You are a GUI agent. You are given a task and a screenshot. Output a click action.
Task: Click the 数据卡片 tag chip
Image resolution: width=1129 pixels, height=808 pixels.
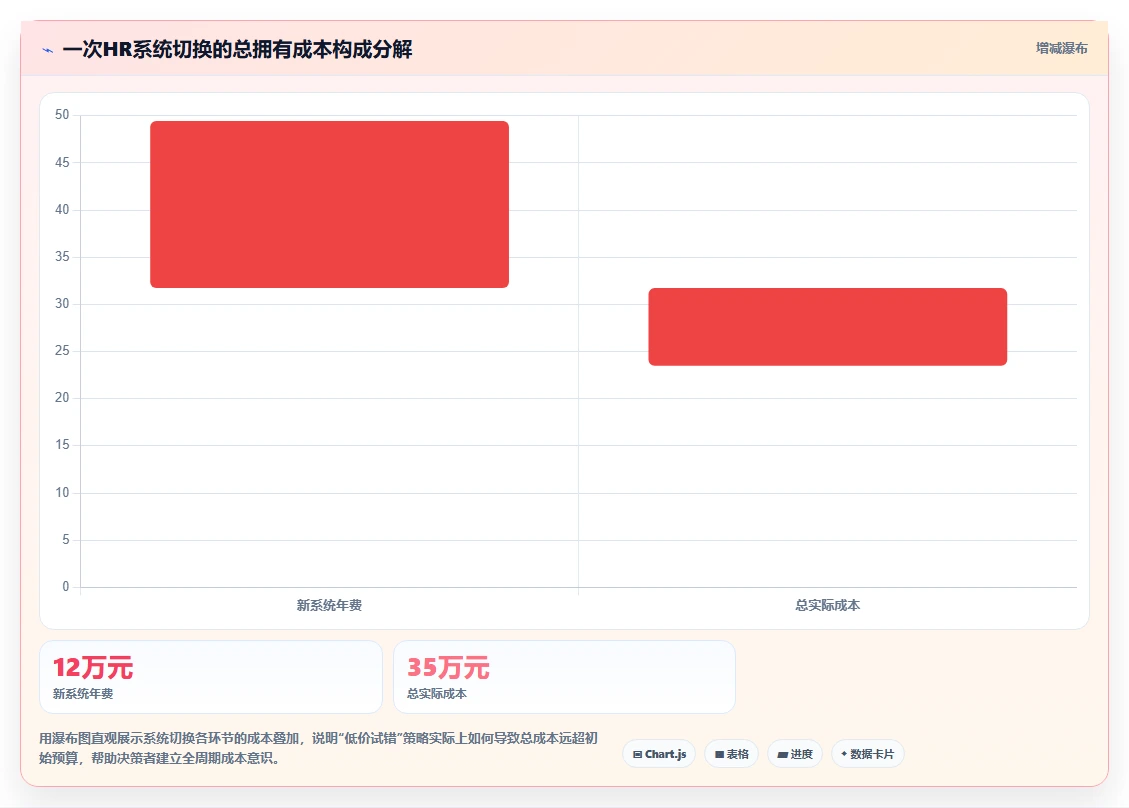click(868, 754)
